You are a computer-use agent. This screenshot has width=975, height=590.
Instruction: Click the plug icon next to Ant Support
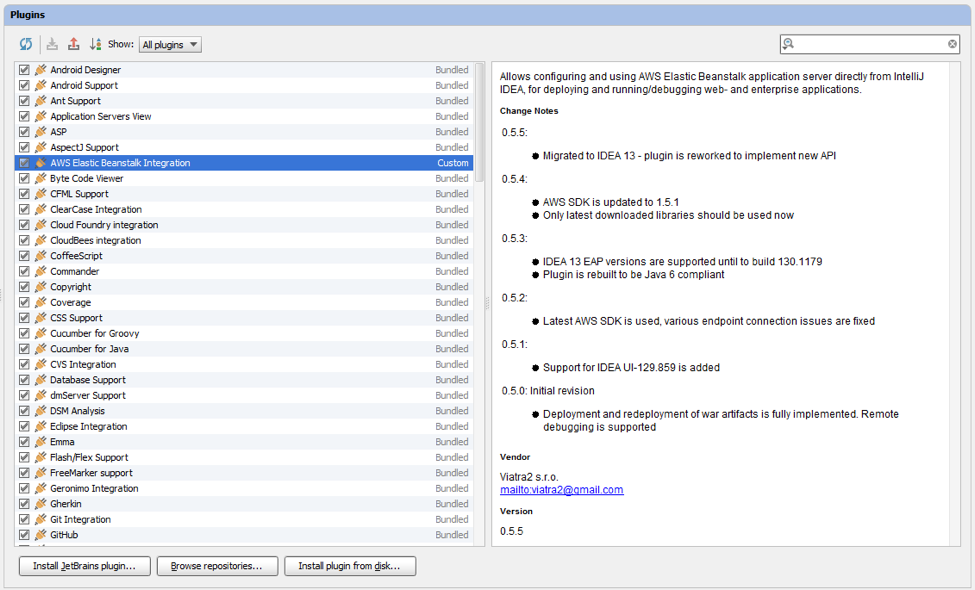(40, 101)
